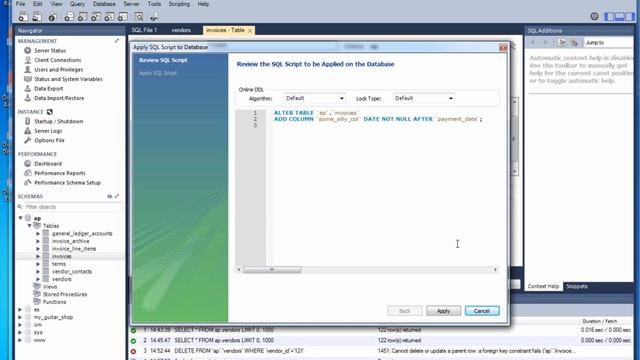Click the create new table toolbar icon
The height and width of the screenshot is (360, 640).
(82, 17)
